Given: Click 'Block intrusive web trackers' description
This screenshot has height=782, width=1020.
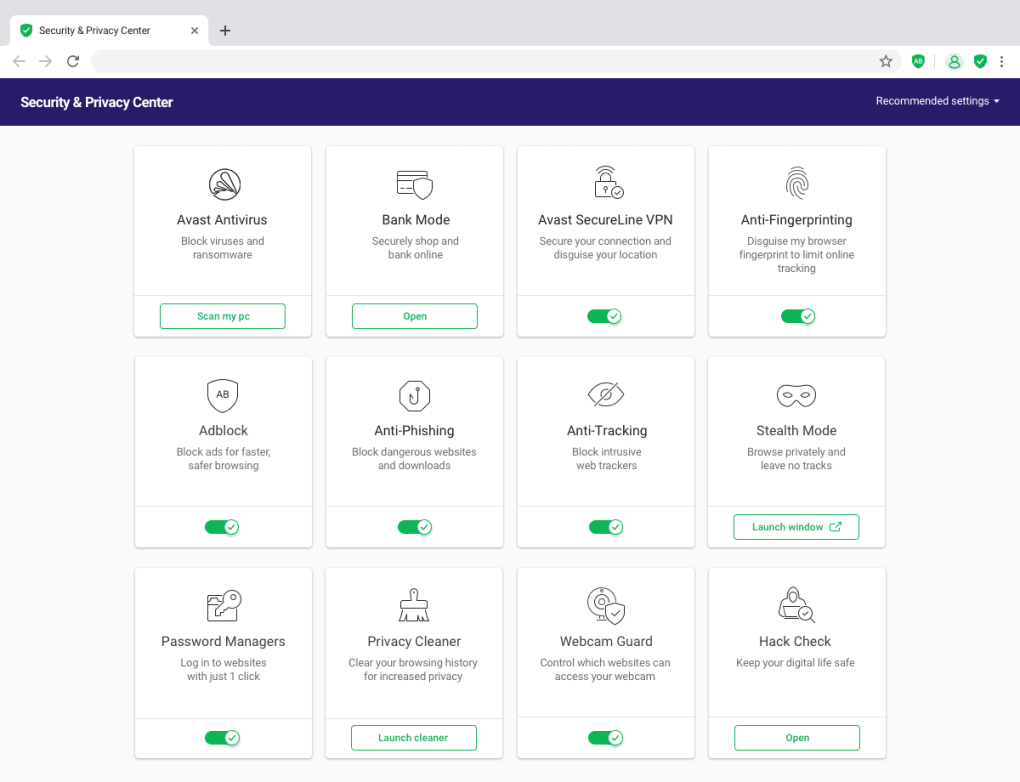Looking at the screenshot, I should click(607, 459).
